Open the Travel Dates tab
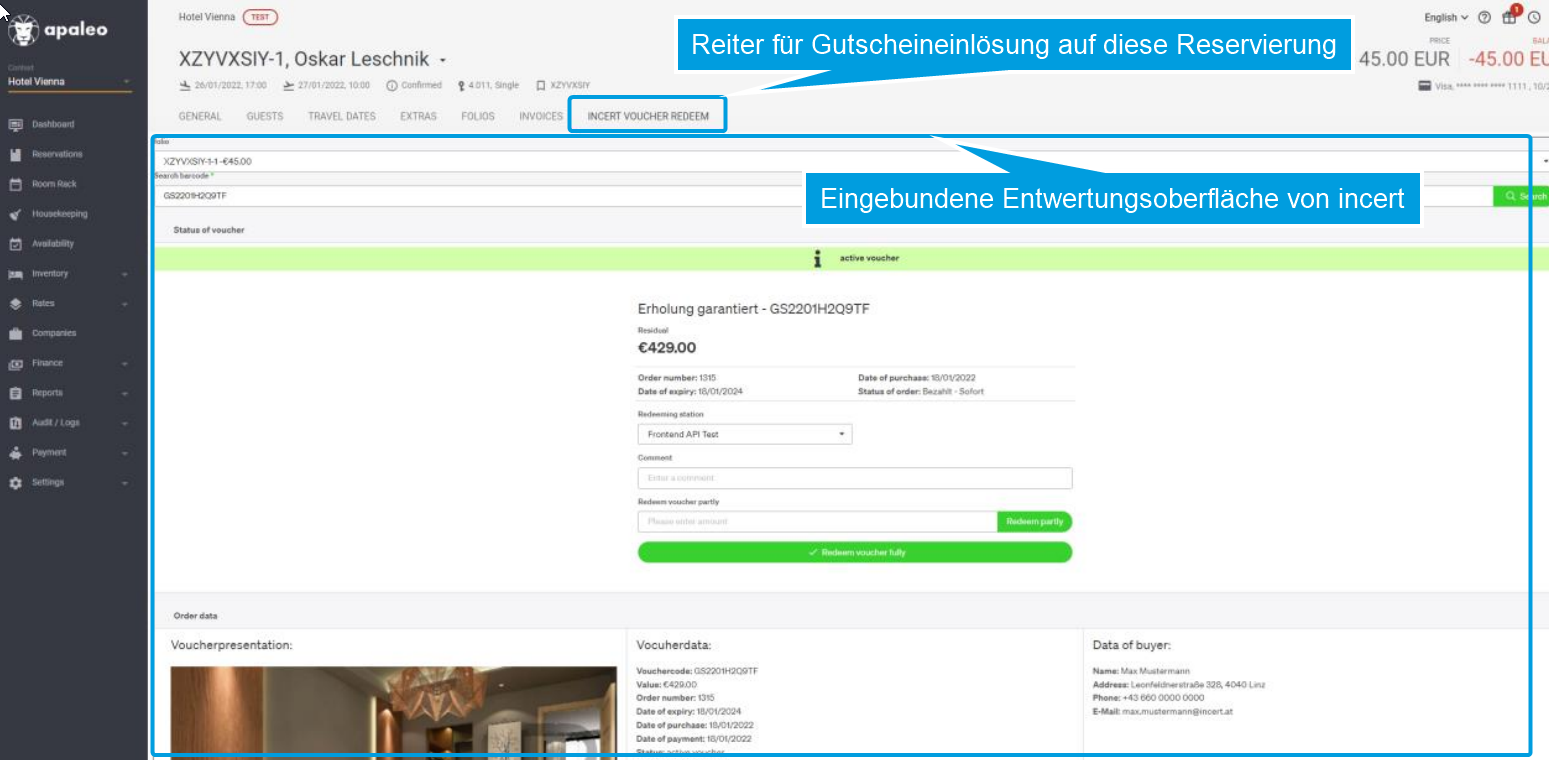The width and height of the screenshot is (1549, 760). point(342,117)
